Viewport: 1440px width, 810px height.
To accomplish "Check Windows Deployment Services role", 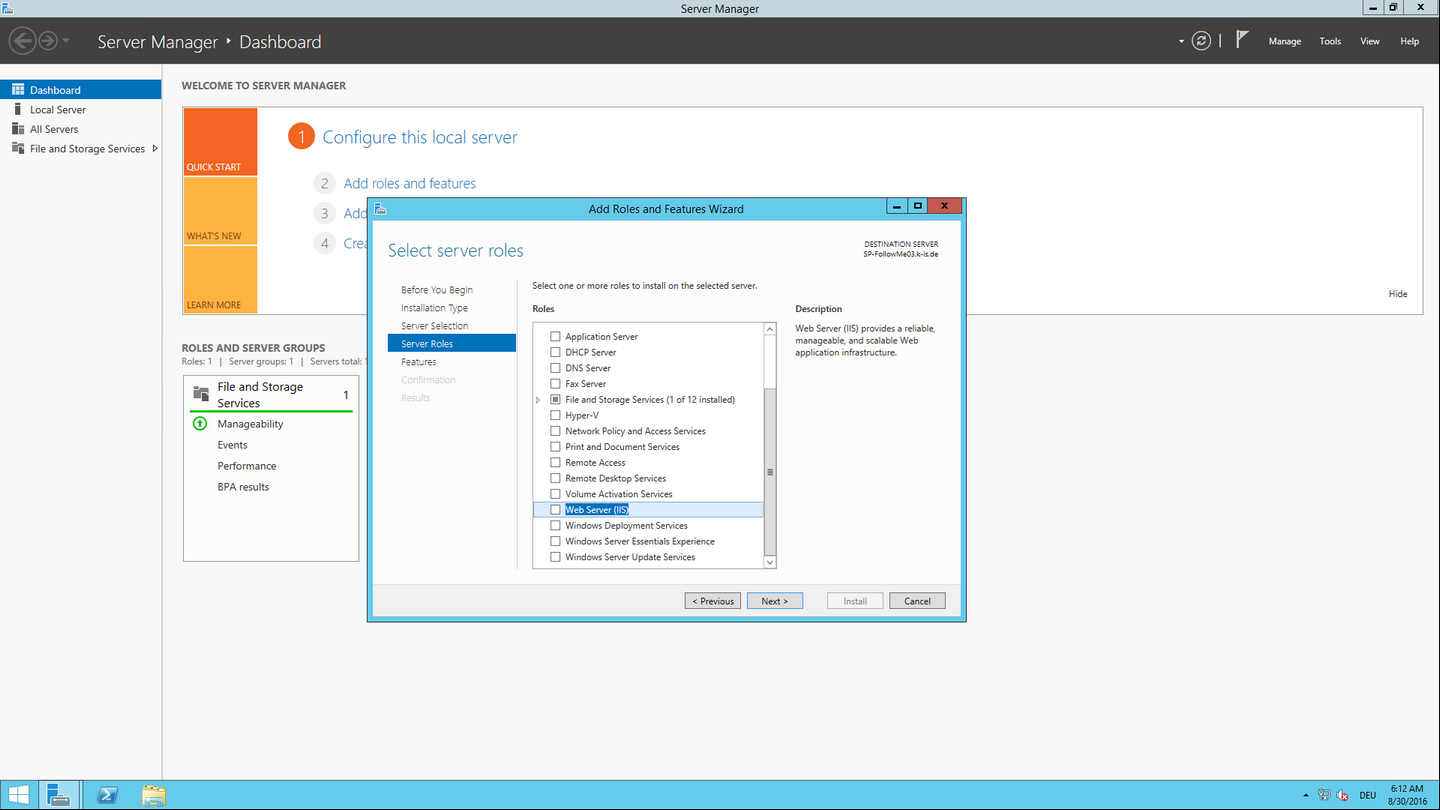I will click(x=556, y=526).
